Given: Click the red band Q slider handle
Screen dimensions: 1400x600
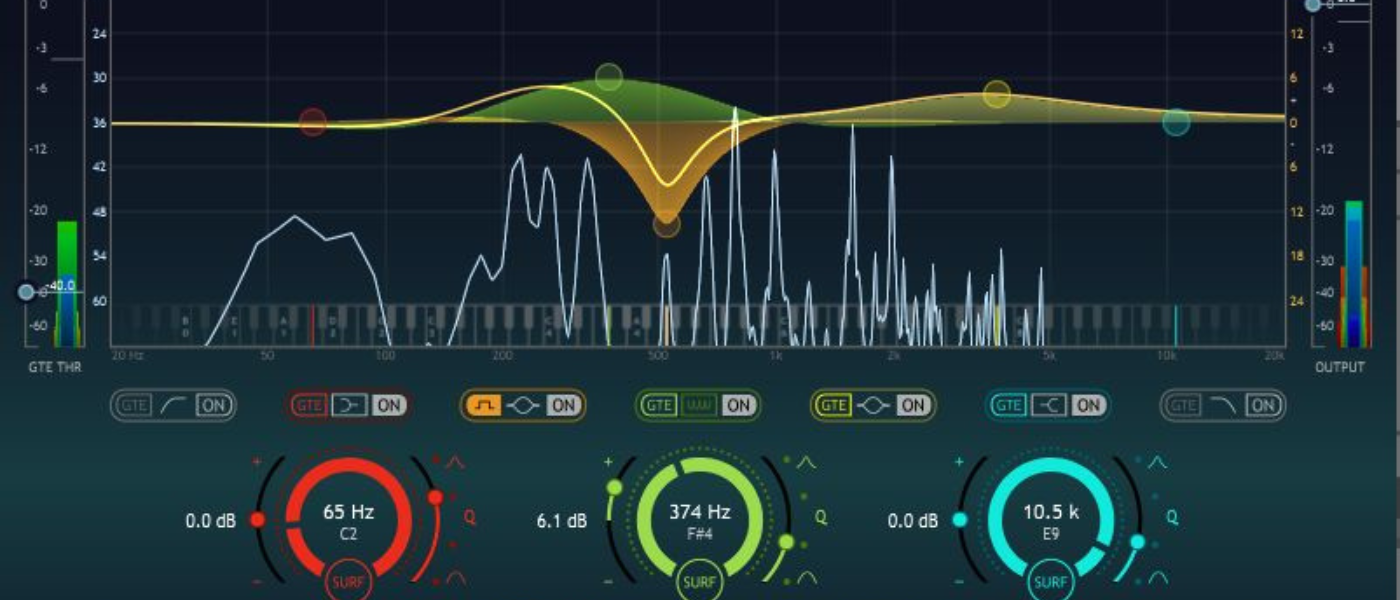Looking at the screenshot, I should pos(435,497).
